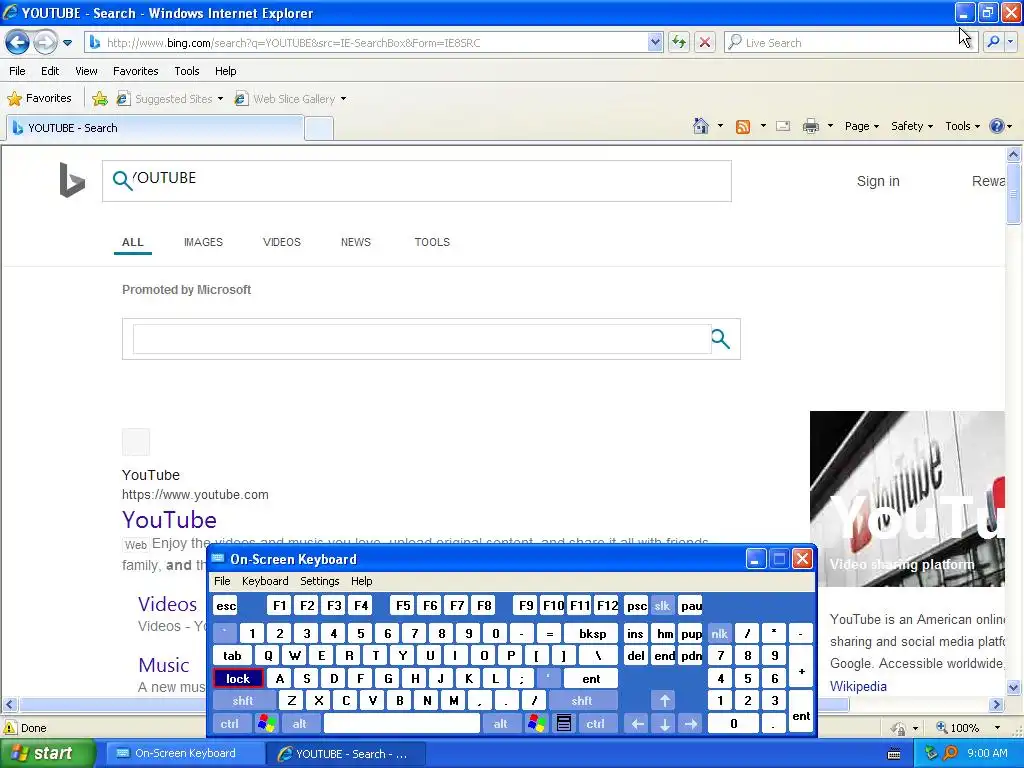
Task: Click the Read Mail envelope icon
Action: [783, 126]
